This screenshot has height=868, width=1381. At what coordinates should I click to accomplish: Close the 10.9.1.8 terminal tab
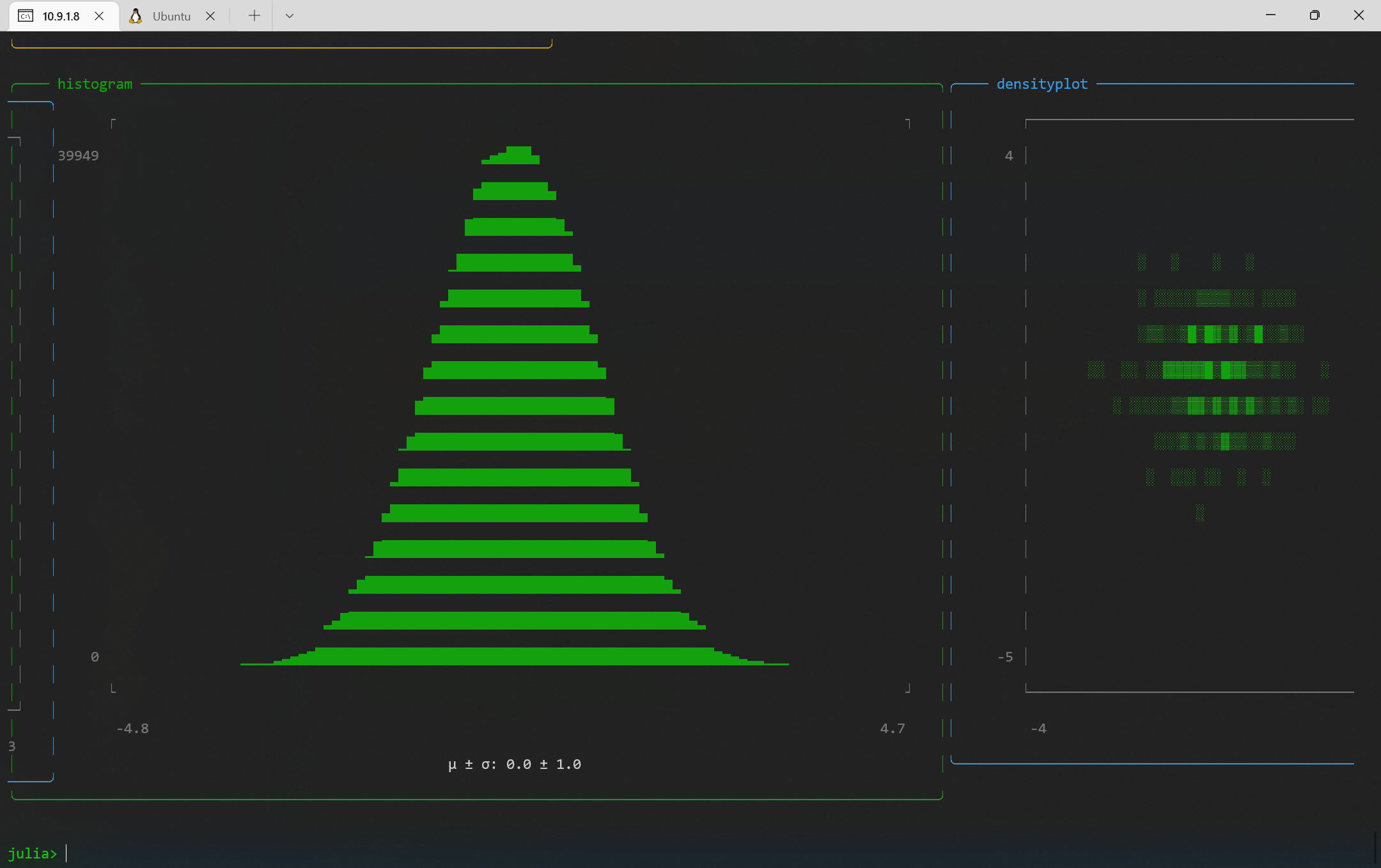[x=99, y=16]
